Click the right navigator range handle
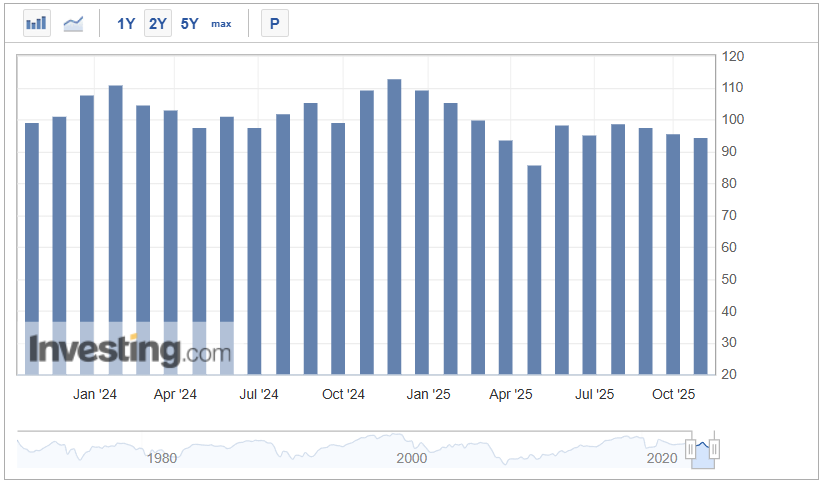 714,449
